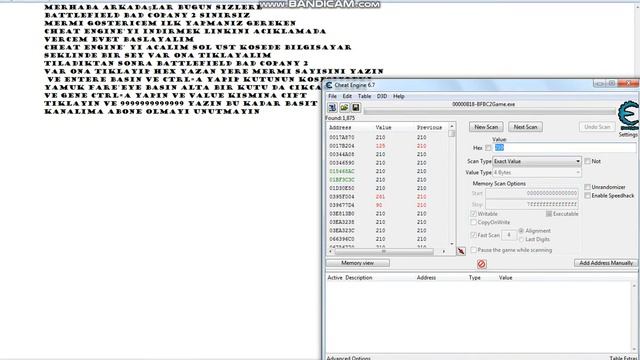Open Memory view

358,263
